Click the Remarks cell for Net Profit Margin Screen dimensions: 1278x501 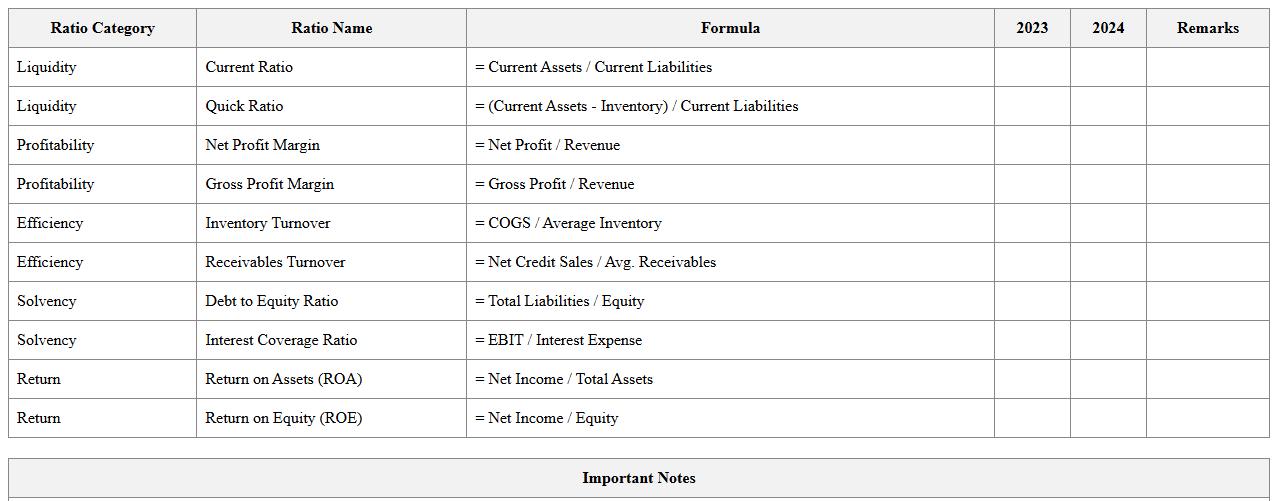tap(1207, 145)
